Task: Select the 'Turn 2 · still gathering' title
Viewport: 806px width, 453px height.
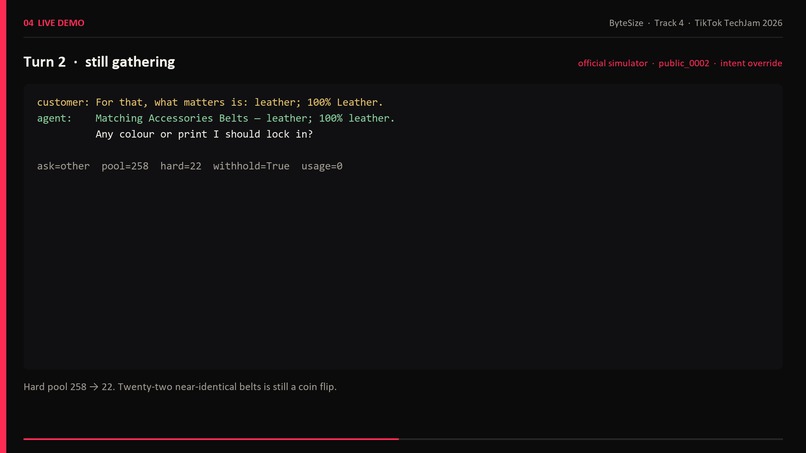Action: click(99, 62)
